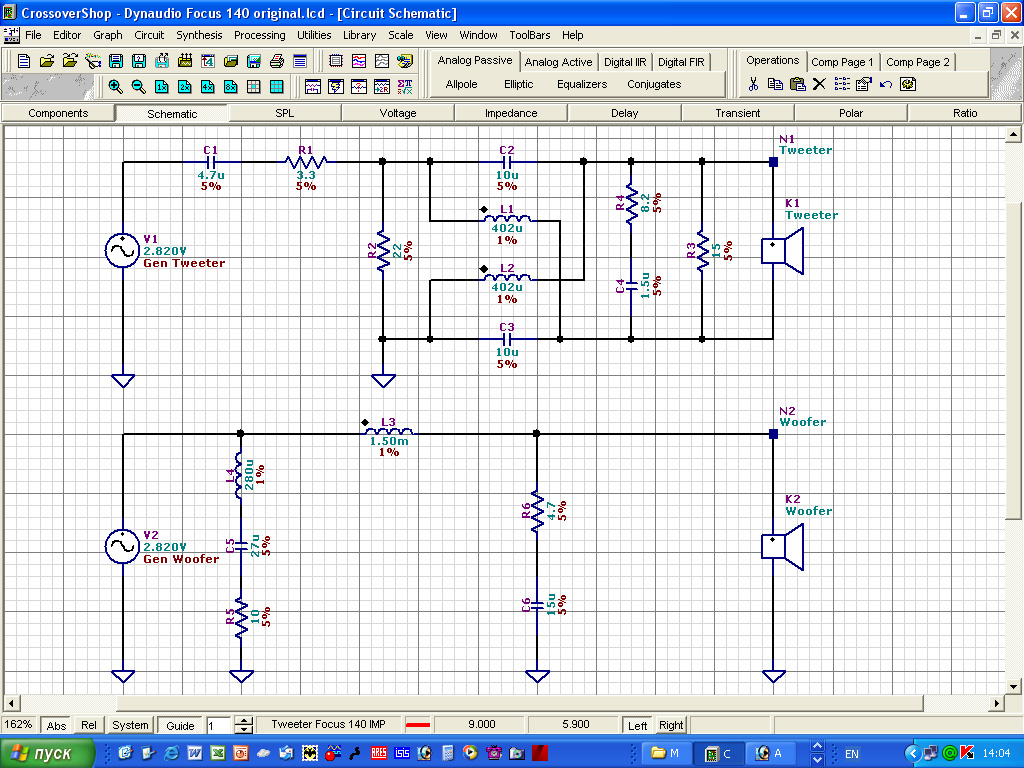This screenshot has width=1024, height=768.
Task: Set schematic zoom to 8x
Action: click(231, 86)
